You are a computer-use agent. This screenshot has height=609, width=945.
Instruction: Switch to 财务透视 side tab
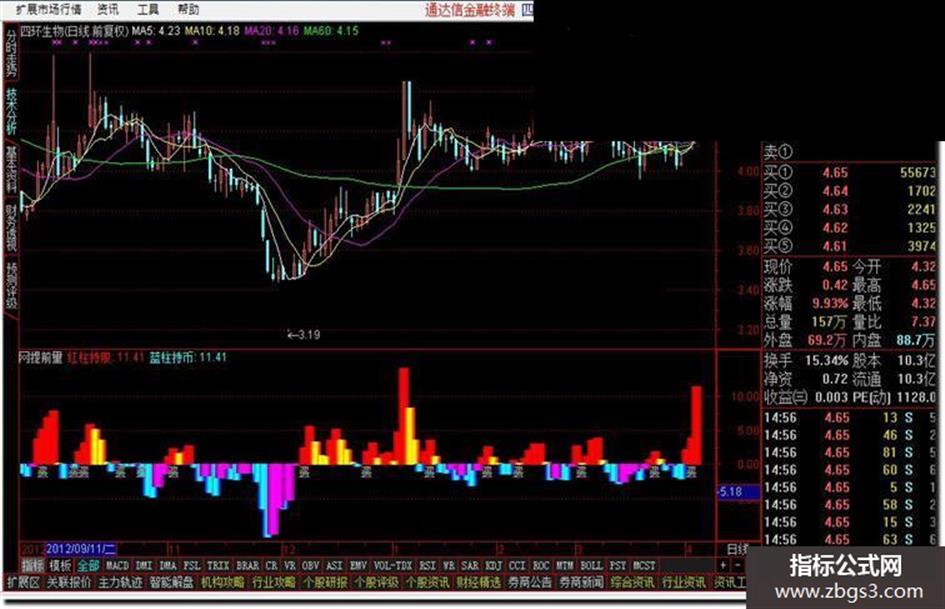click(11, 227)
